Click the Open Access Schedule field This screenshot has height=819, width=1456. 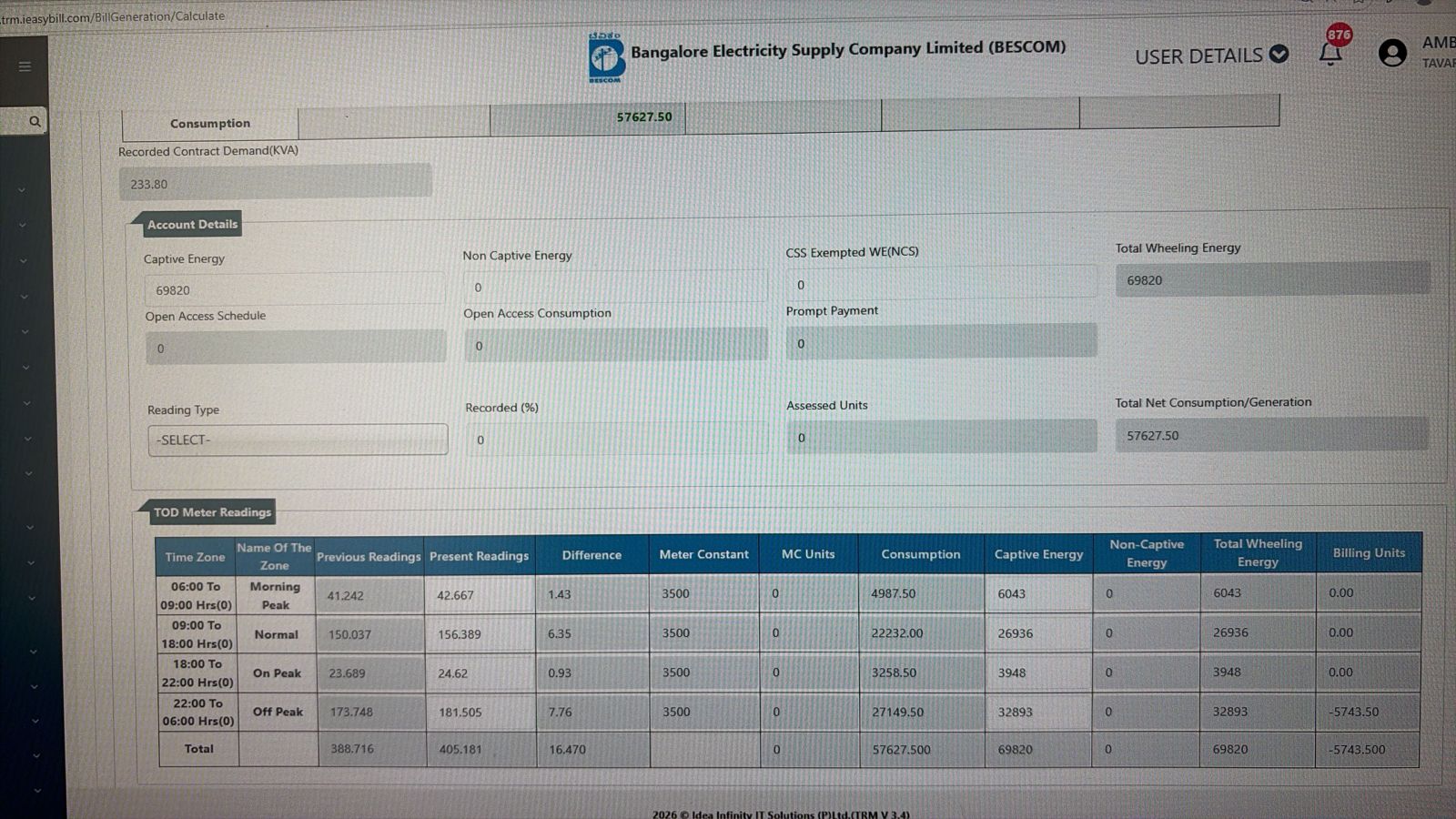[296, 348]
